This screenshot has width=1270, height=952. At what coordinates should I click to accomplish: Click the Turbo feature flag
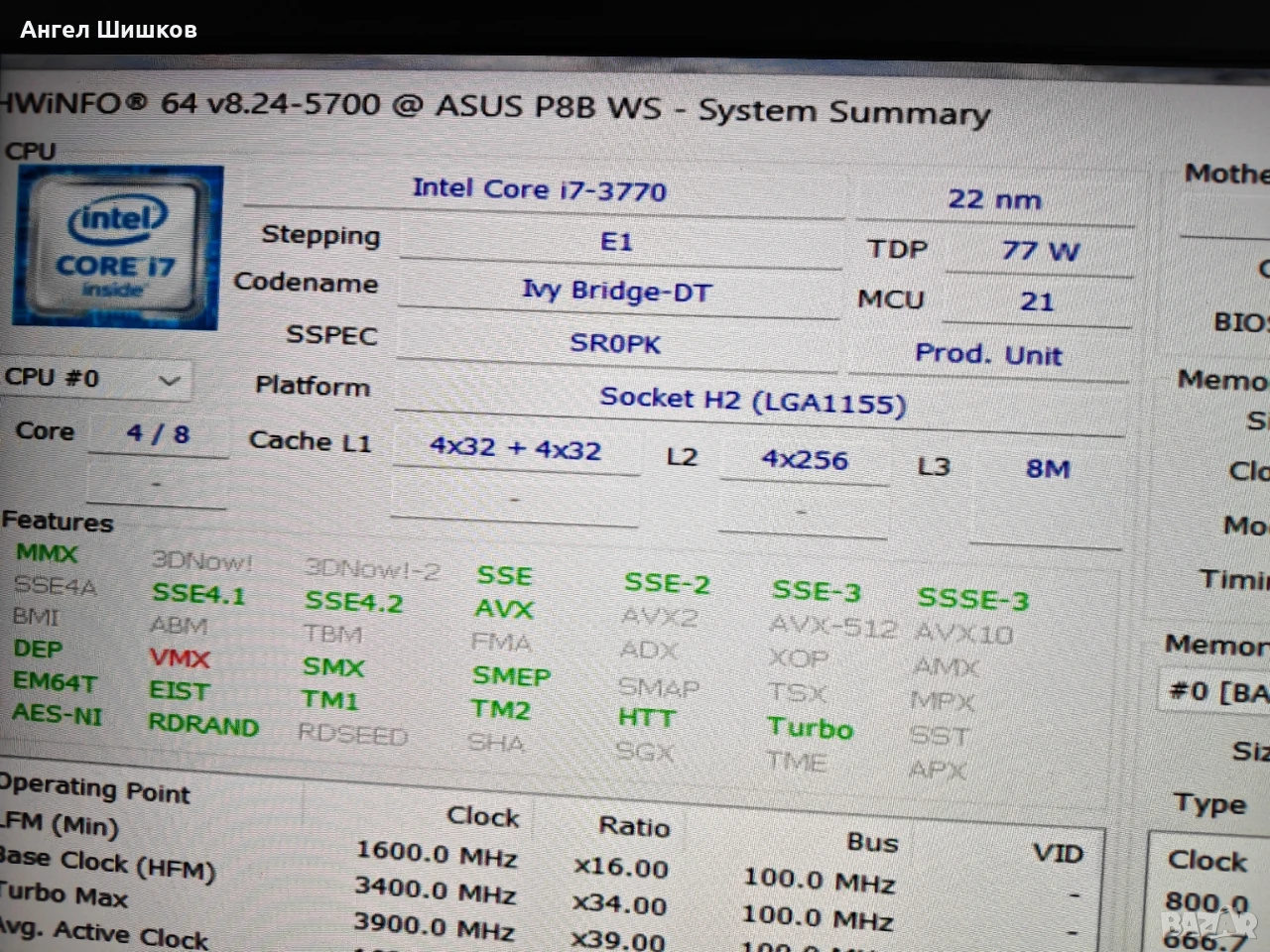pos(810,727)
